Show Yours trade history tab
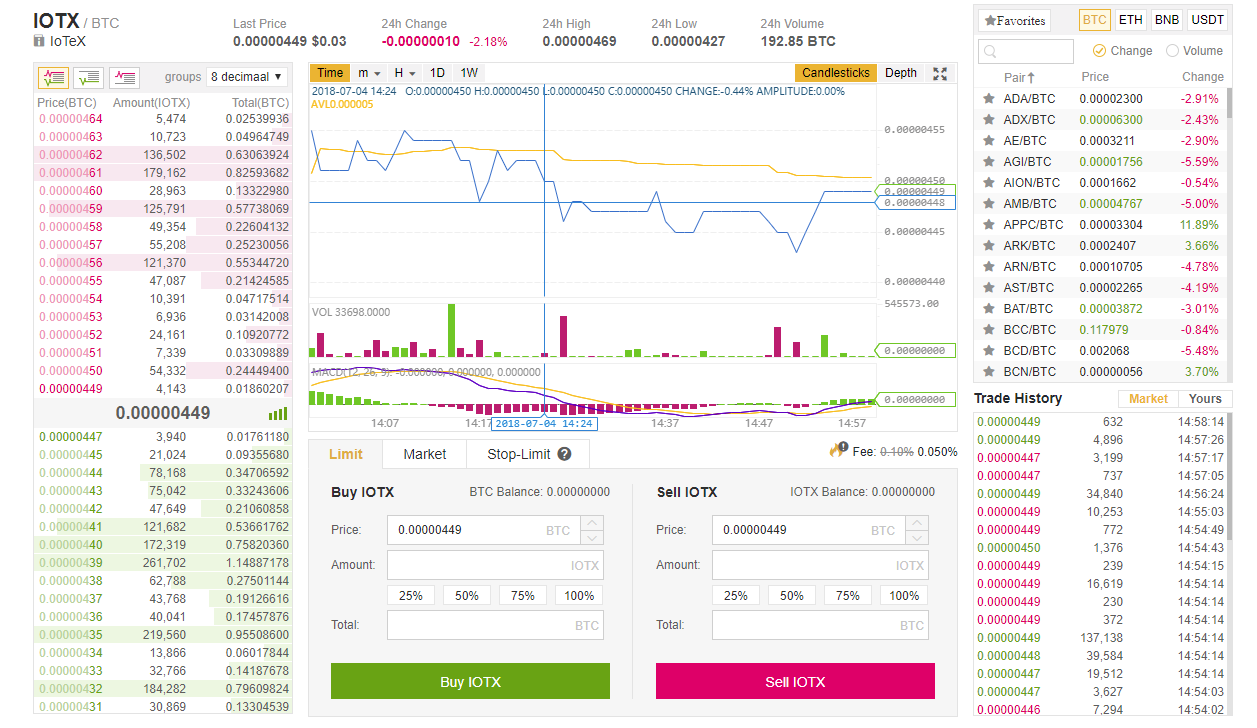 pyautogui.click(x=1205, y=399)
